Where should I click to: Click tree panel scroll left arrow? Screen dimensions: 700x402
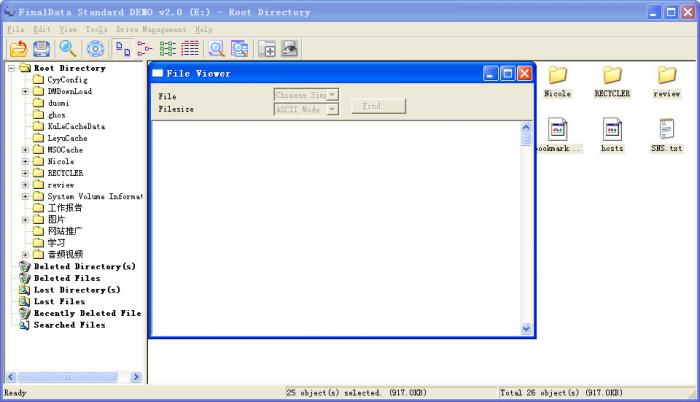12,377
